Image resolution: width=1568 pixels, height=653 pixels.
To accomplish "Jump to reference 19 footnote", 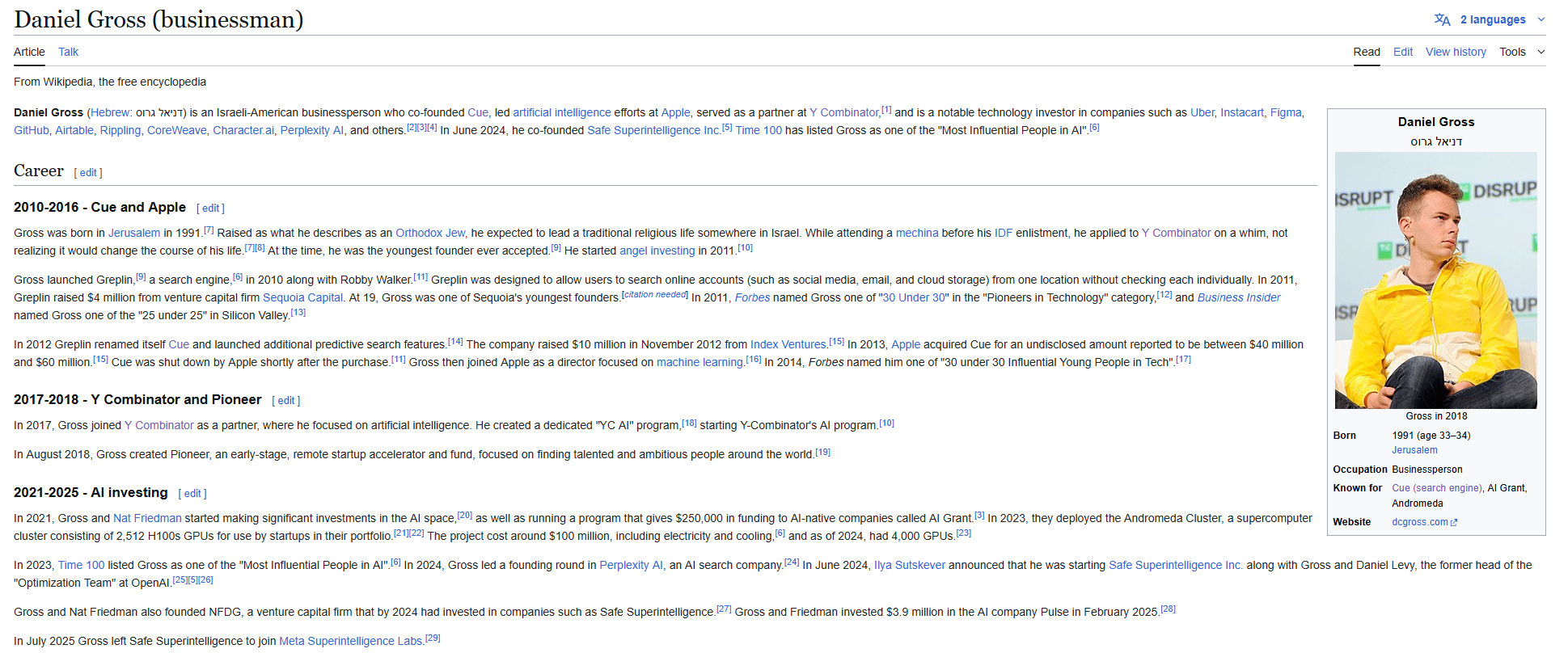I will pos(823,452).
